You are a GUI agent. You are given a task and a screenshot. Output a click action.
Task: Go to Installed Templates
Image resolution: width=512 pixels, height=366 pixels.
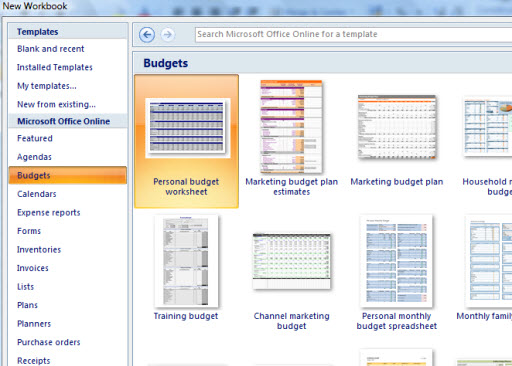click(x=55, y=67)
